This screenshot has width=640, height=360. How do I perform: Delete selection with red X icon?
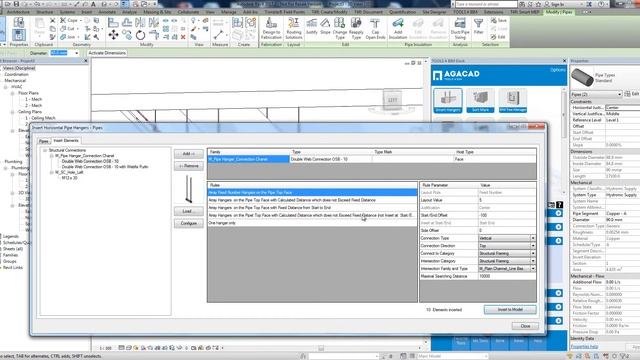point(183,37)
